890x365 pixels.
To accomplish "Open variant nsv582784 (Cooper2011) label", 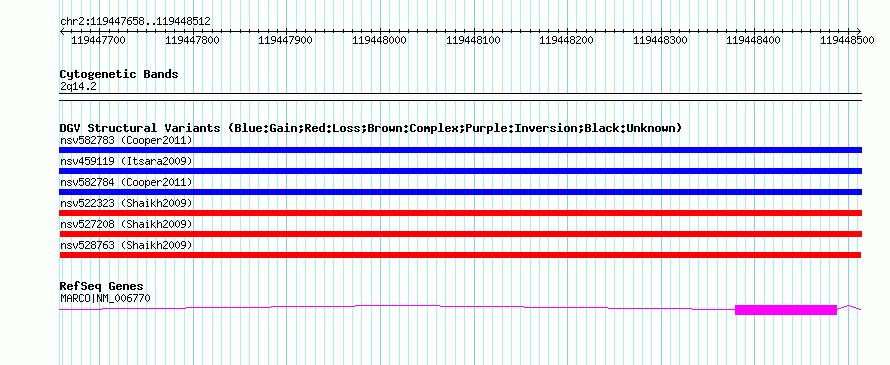I will pos(126,182).
